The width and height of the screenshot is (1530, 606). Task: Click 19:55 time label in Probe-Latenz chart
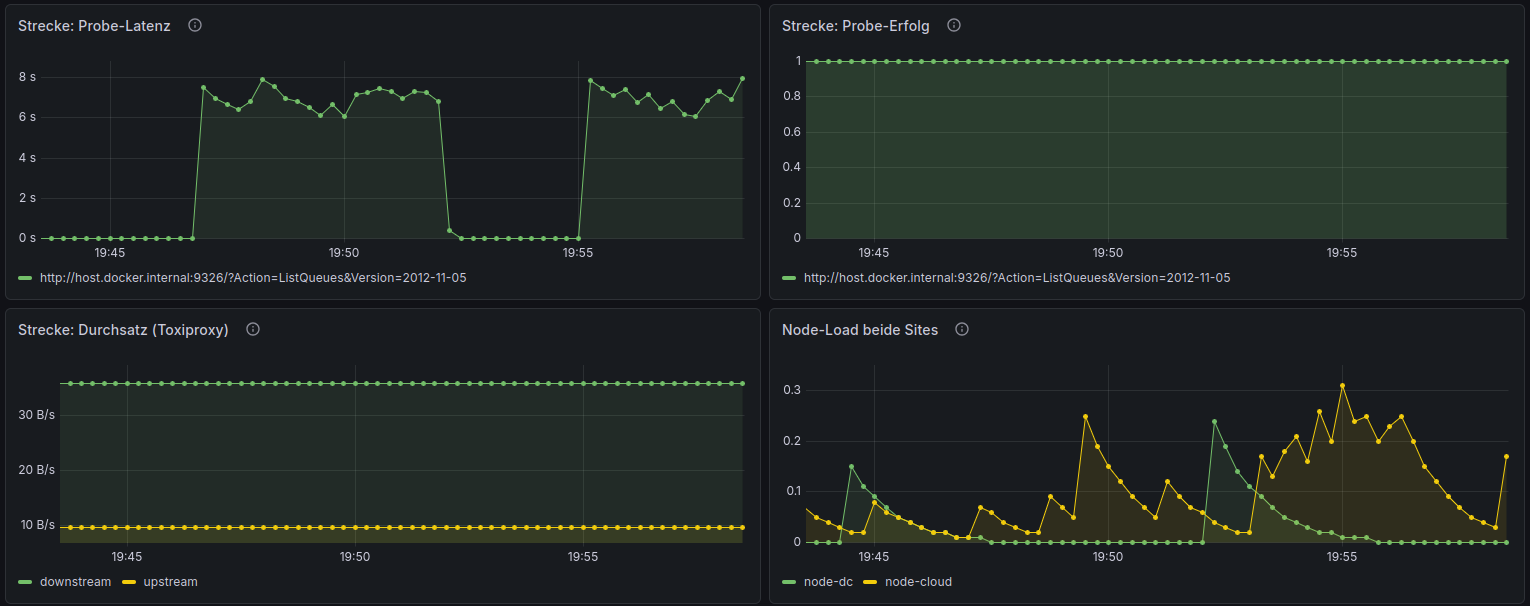(x=578, y=253)
